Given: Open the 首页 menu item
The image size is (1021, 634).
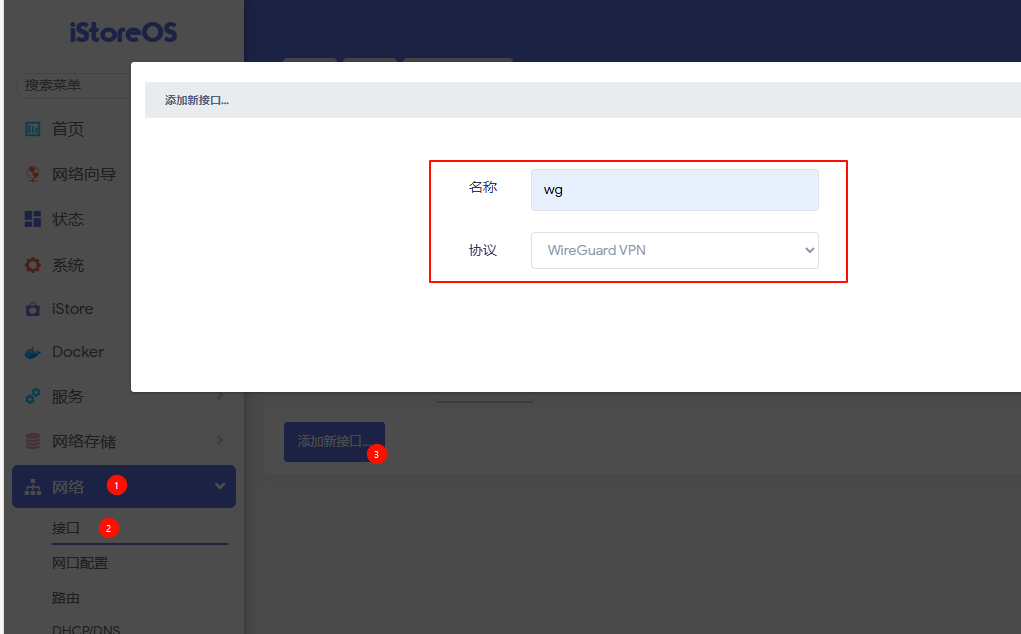Looking at the screenshot, I should click(x=68, y=129).
